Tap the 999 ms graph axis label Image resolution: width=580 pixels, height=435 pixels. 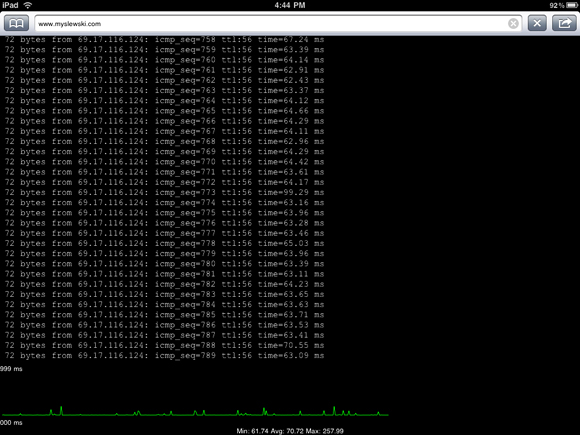(x=11, y=369)
